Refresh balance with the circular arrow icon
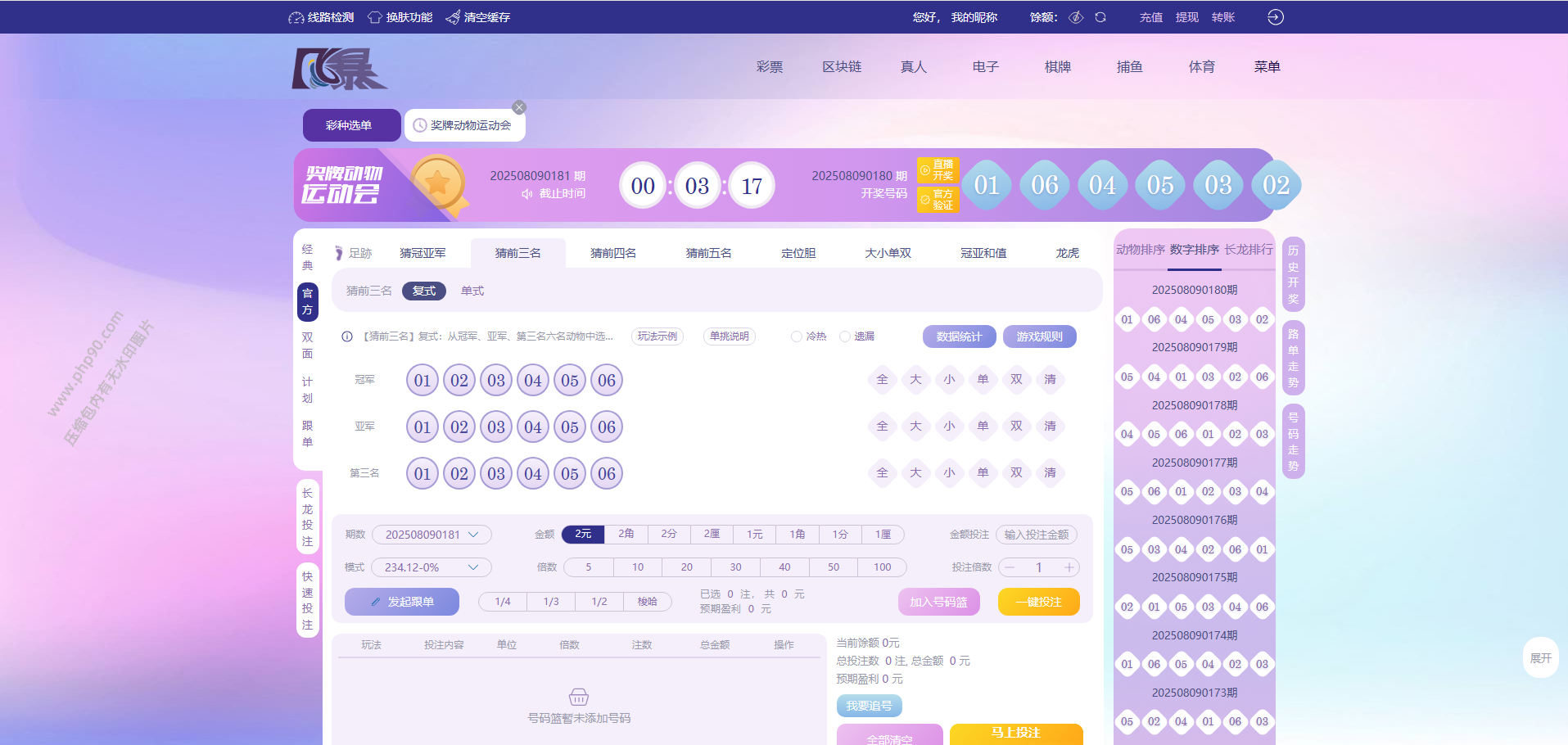Screen dimensions: 1568x745 (1100, 17)
